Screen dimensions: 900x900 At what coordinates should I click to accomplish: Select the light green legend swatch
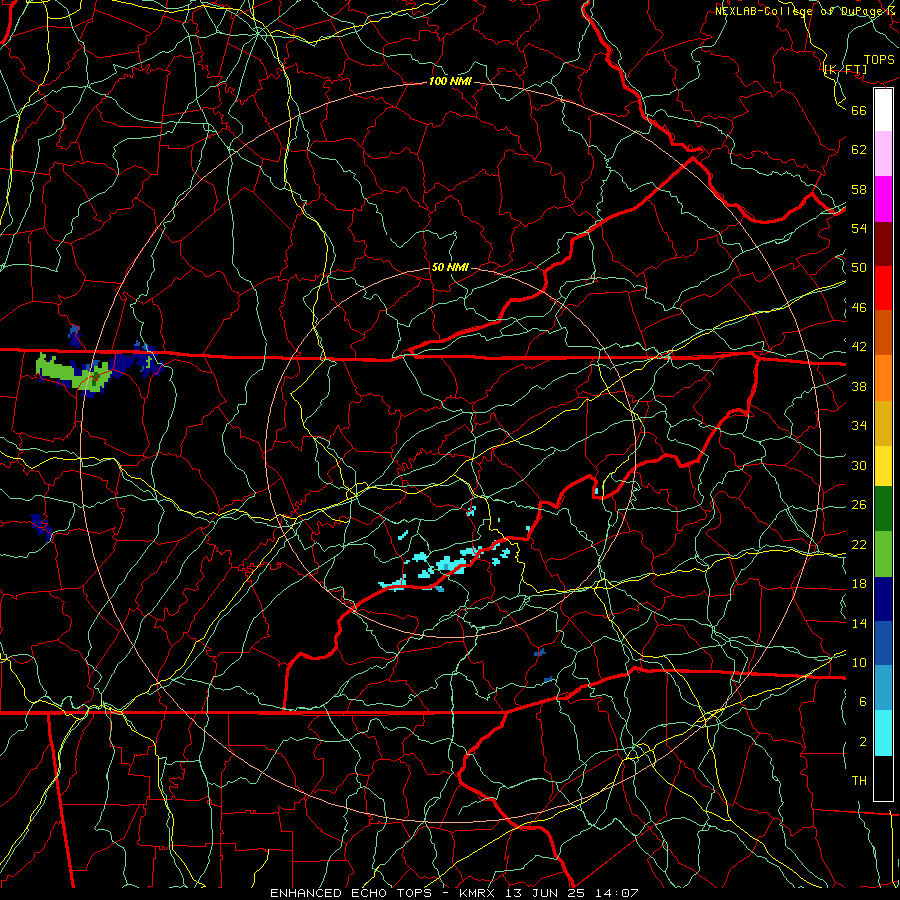pos(883,554)
